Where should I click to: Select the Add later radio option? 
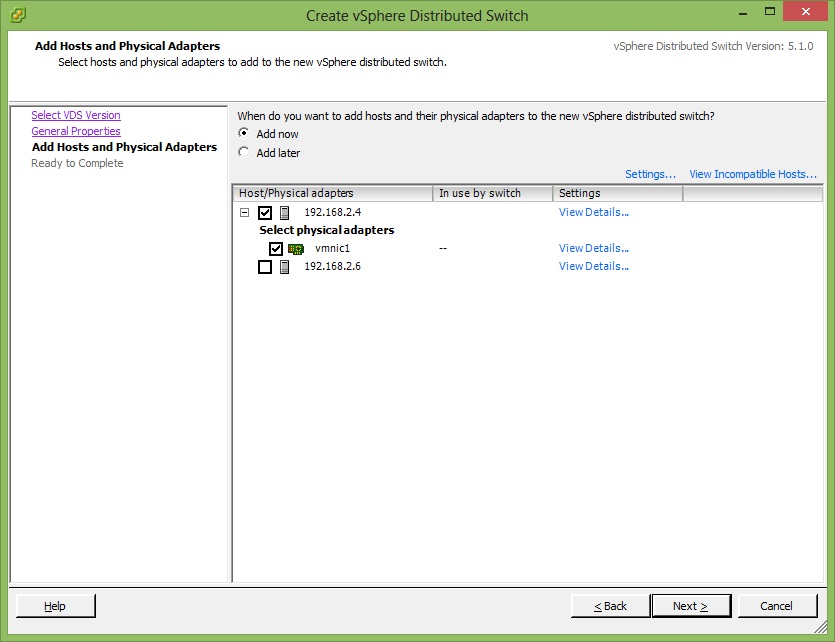(244, 153)
